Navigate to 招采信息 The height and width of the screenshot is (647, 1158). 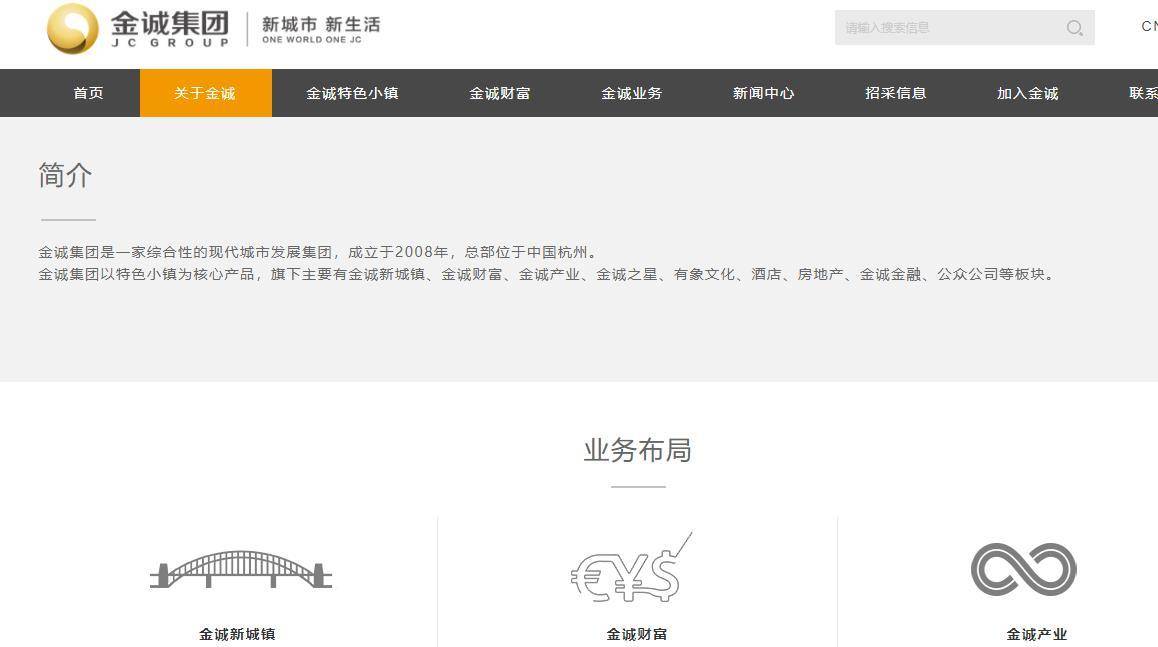pyautogui.click(x=896, y=92)
